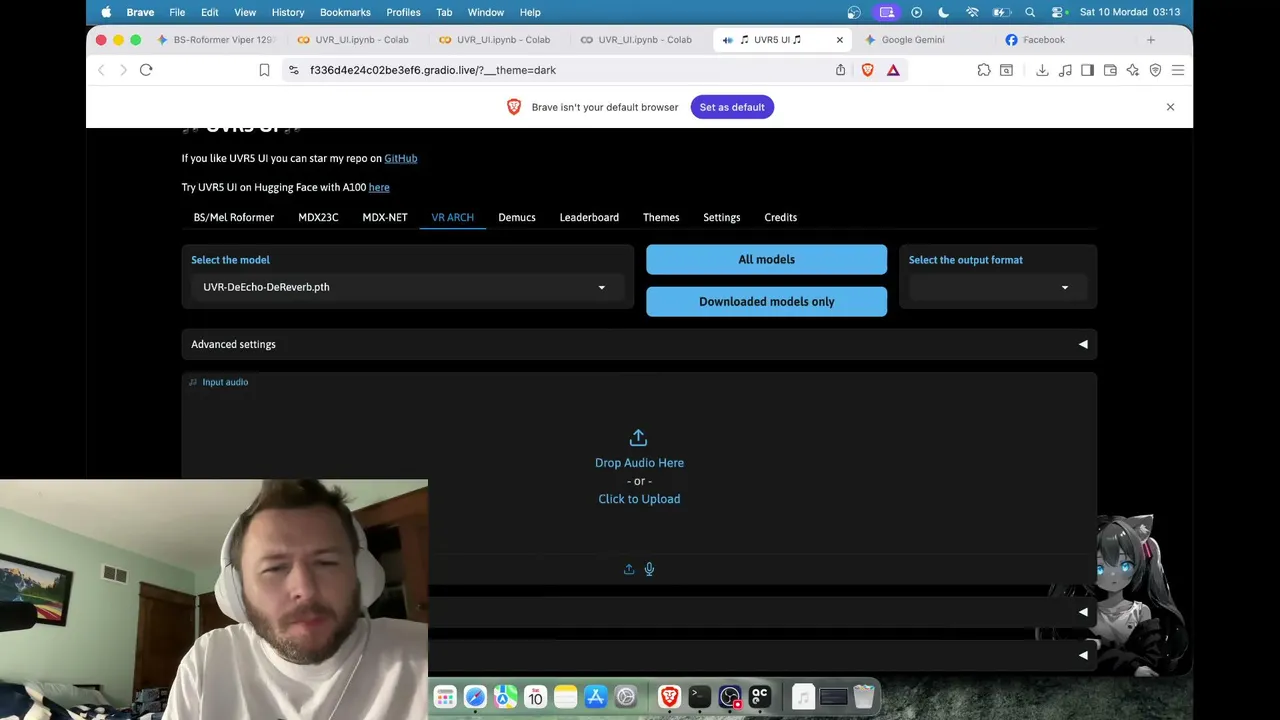This screenshot has width=1280, height=720.
Task: Open the Trash in the Dock
Action: pyautogui.click(x=863, y=697)
